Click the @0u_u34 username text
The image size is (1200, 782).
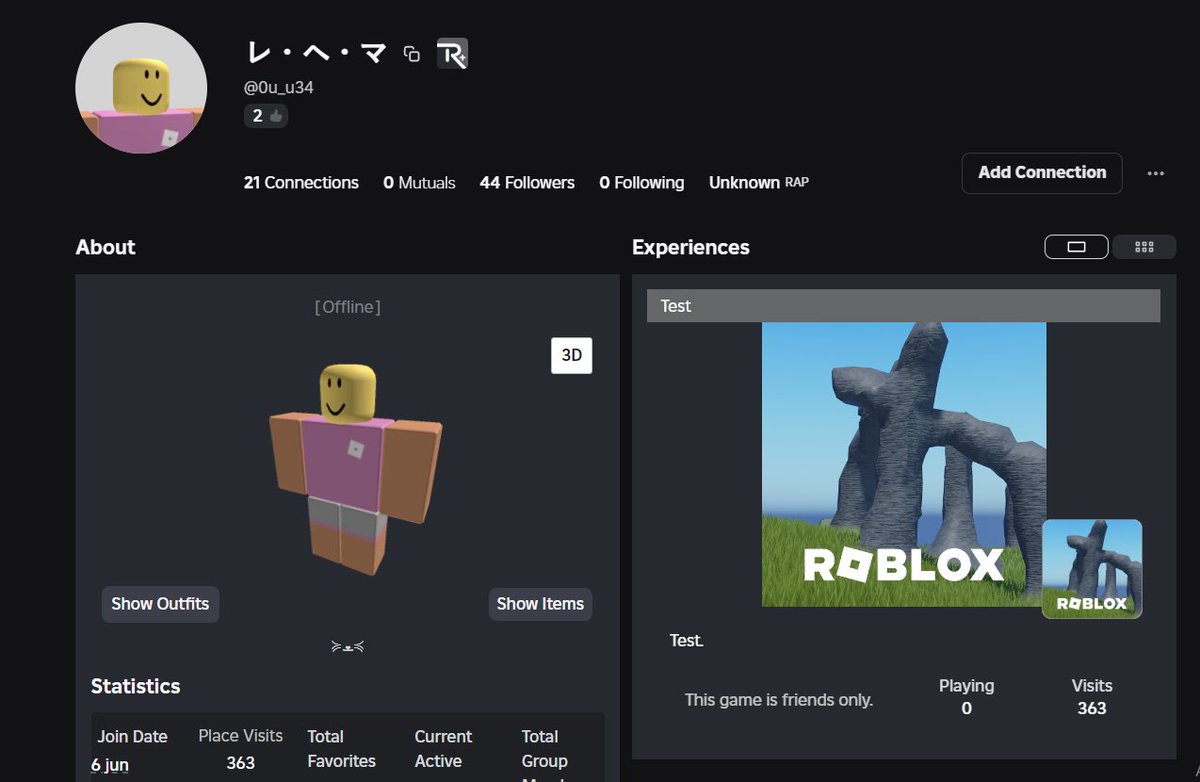[279, 87]
